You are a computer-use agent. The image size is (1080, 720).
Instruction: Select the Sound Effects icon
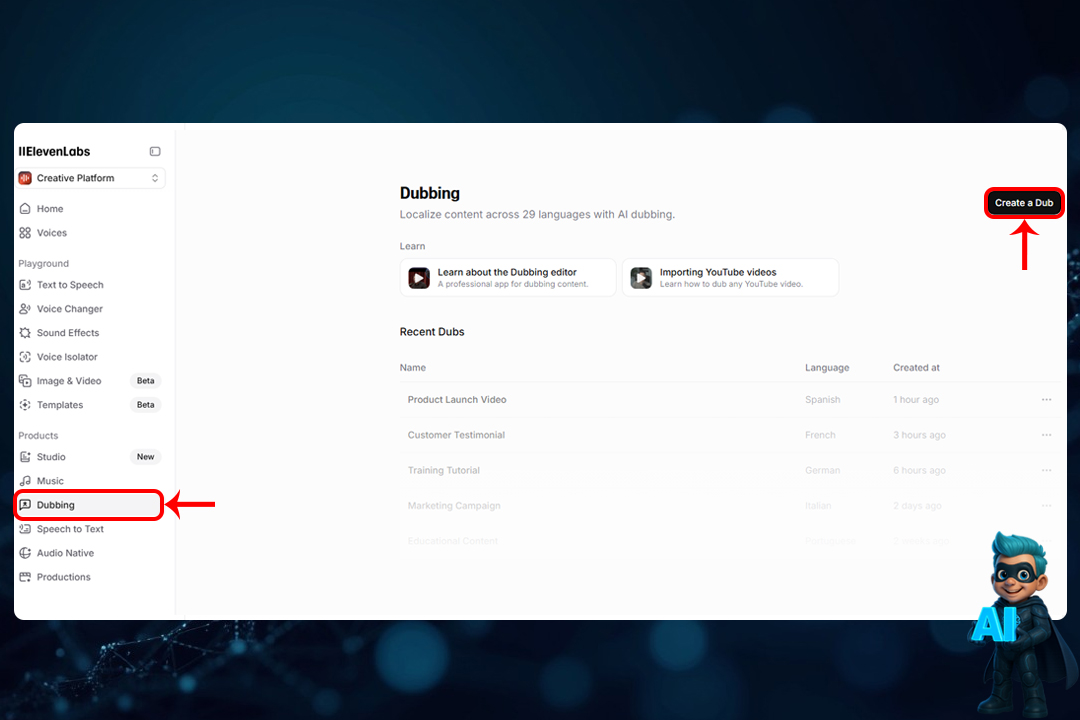tap(26, 333)
